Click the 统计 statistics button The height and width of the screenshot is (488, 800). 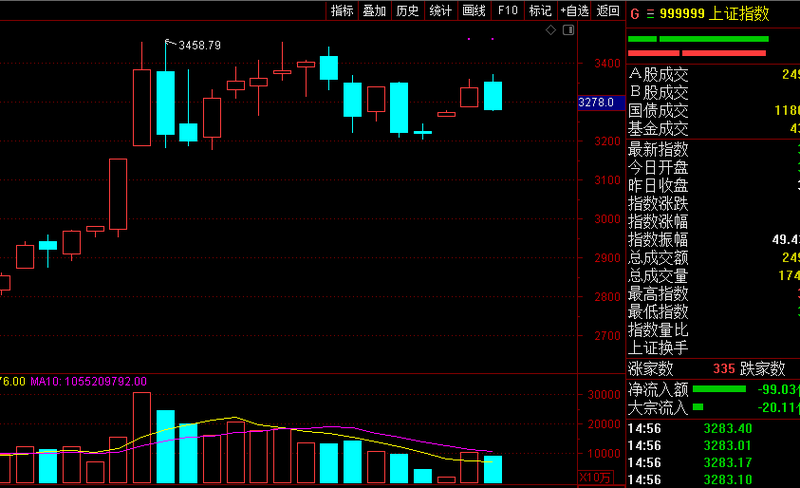tap(440, 11)
